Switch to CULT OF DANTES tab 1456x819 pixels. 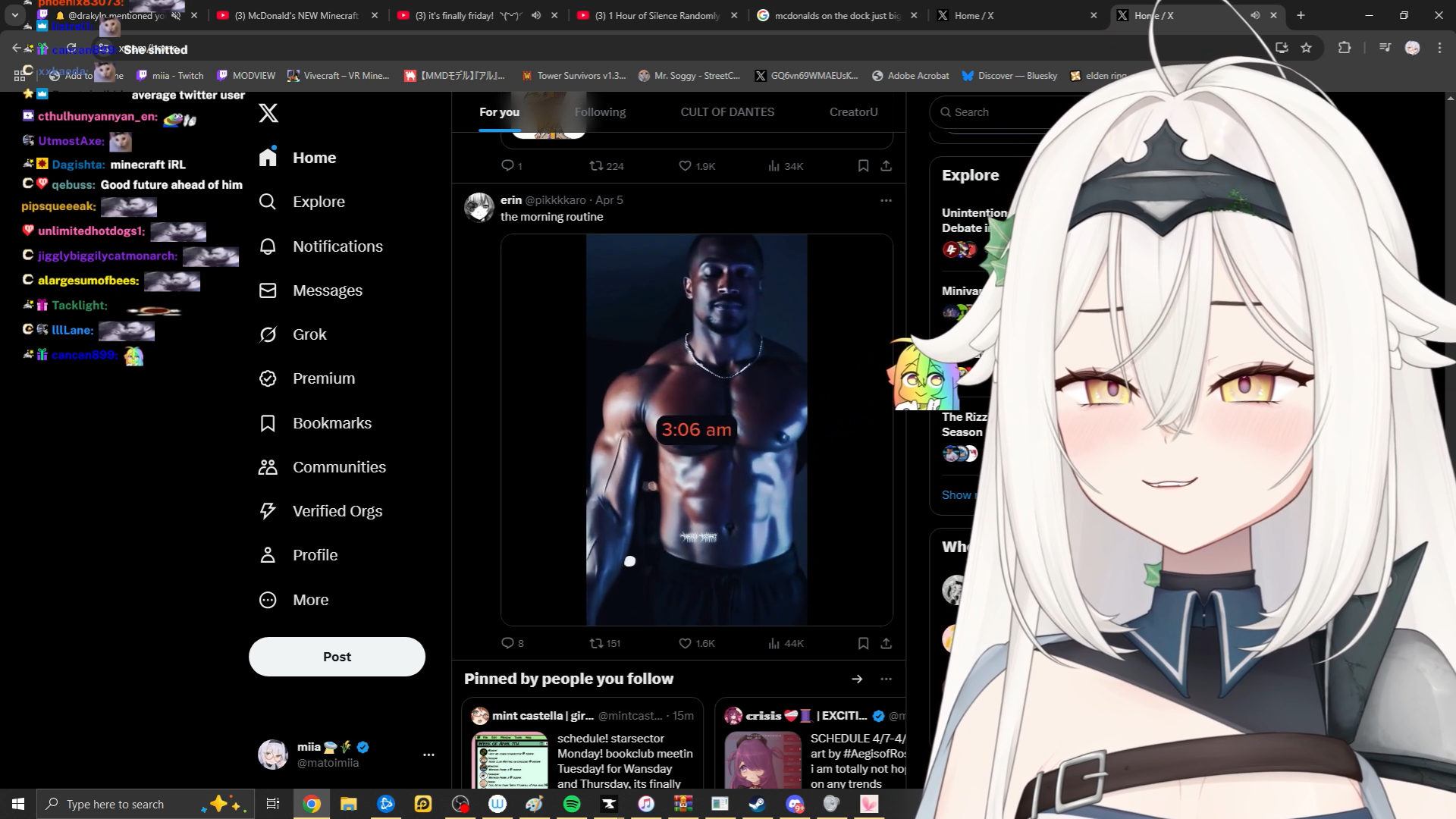(727, 112)
